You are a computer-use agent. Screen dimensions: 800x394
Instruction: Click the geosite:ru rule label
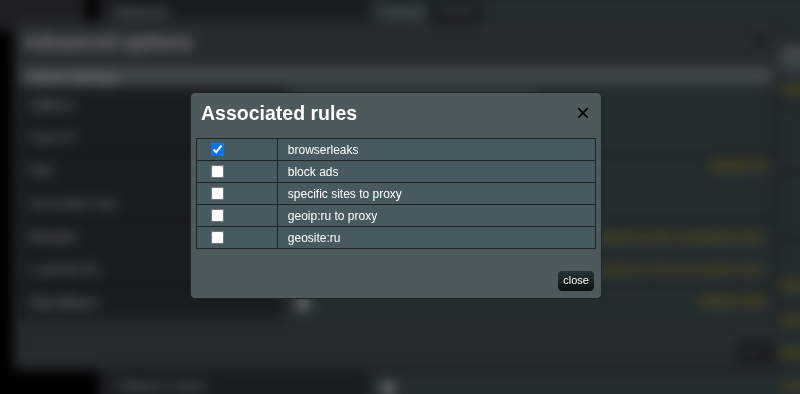click(314, 238)
